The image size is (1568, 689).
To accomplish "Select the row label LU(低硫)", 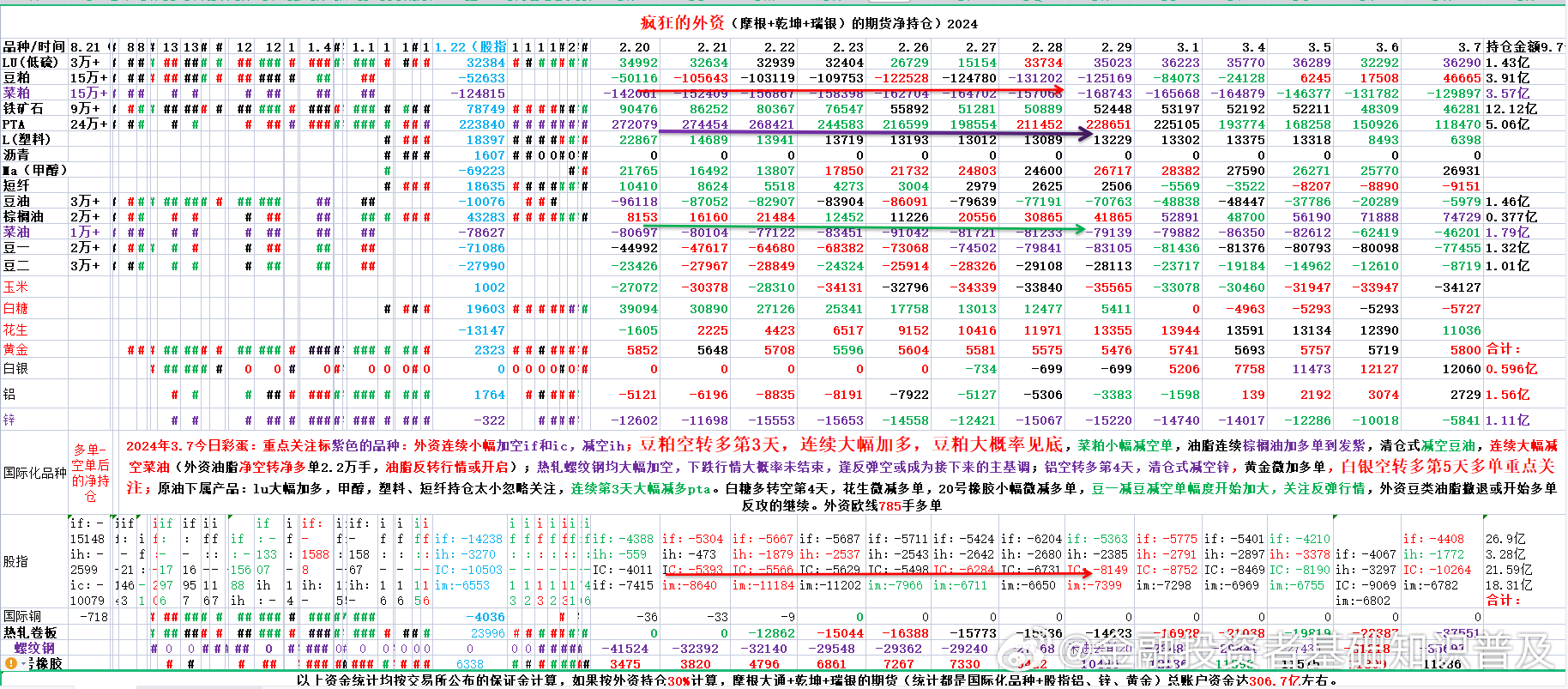I will pyautogui.click(x=31, y=63).
